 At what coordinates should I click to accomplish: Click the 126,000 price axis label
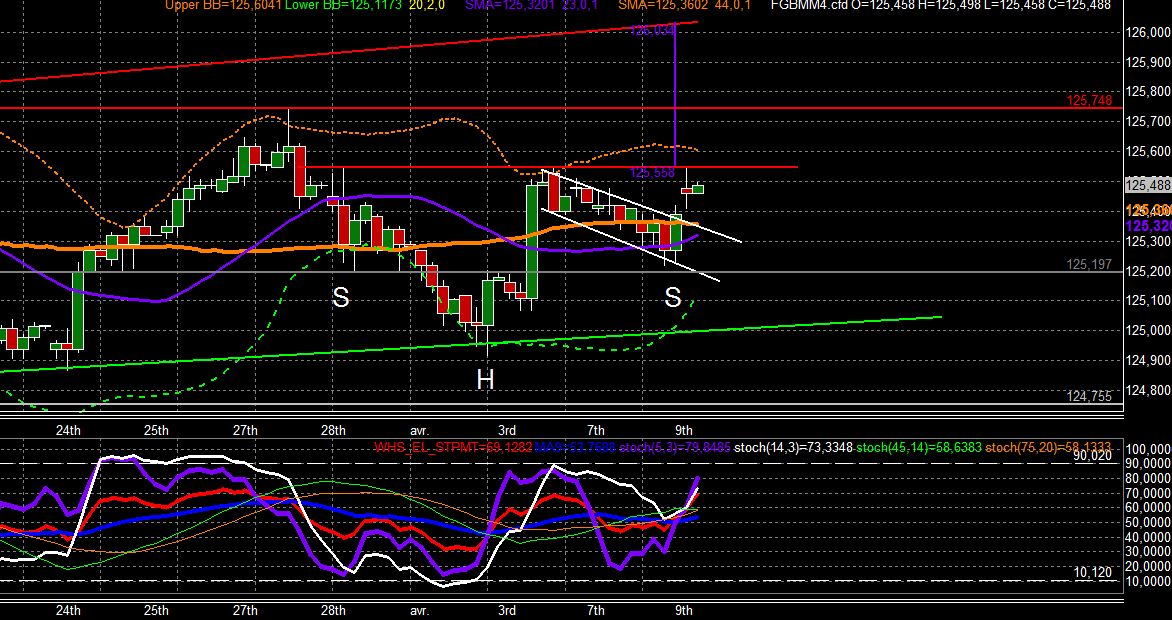pos(1147,32)
